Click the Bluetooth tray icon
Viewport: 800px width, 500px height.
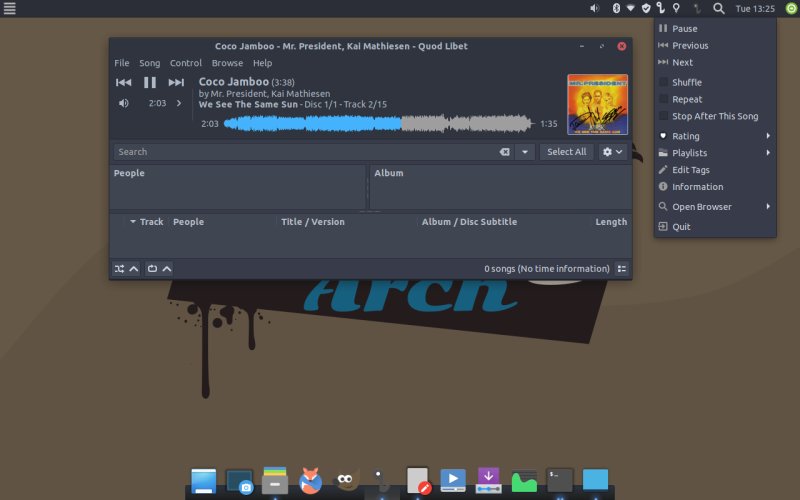point(616,8)
